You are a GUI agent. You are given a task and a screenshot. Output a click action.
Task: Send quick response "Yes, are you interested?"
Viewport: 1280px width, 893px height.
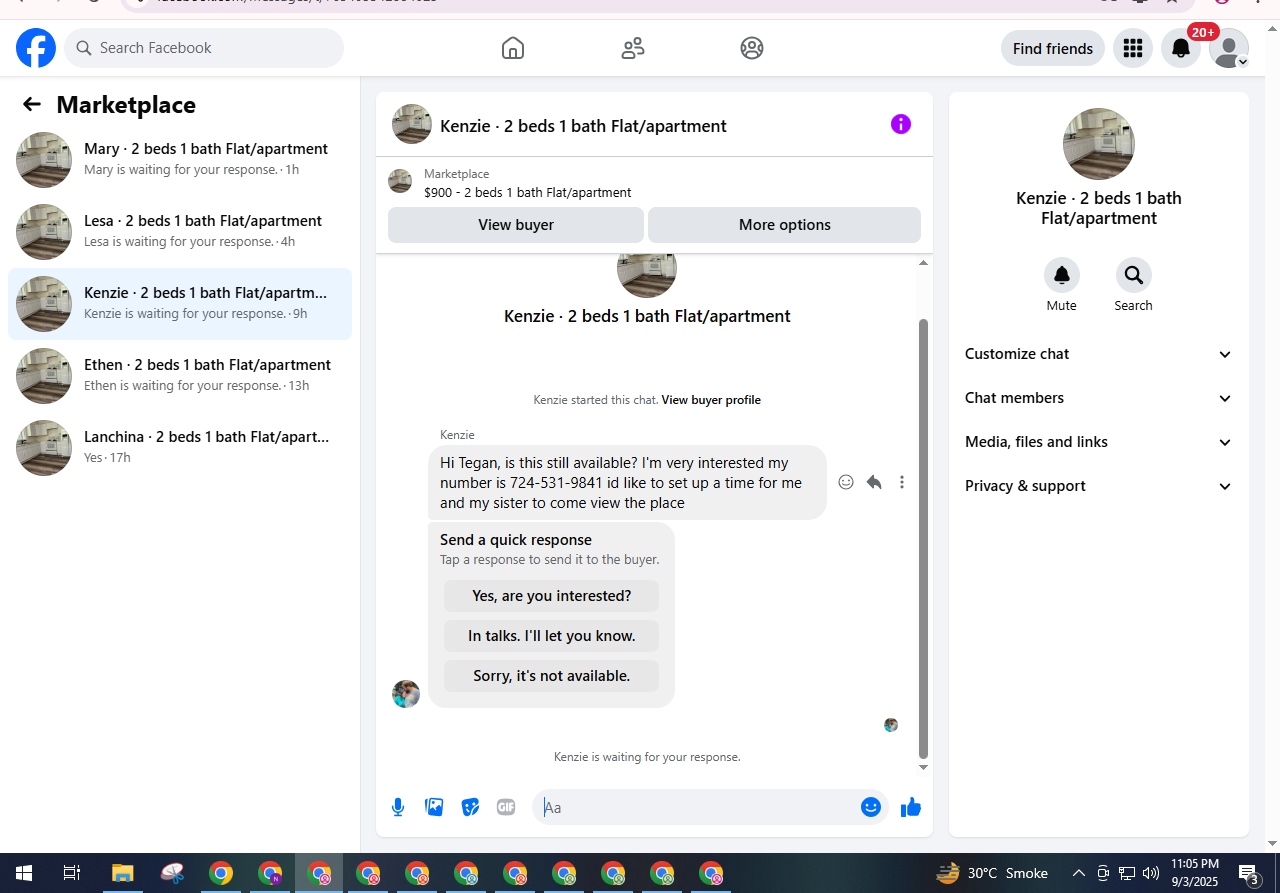click(552, 596)
